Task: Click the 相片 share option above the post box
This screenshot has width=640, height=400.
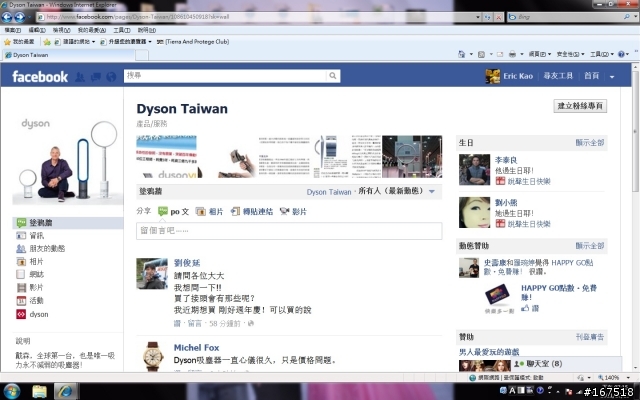Action: [x=209, y=211]
